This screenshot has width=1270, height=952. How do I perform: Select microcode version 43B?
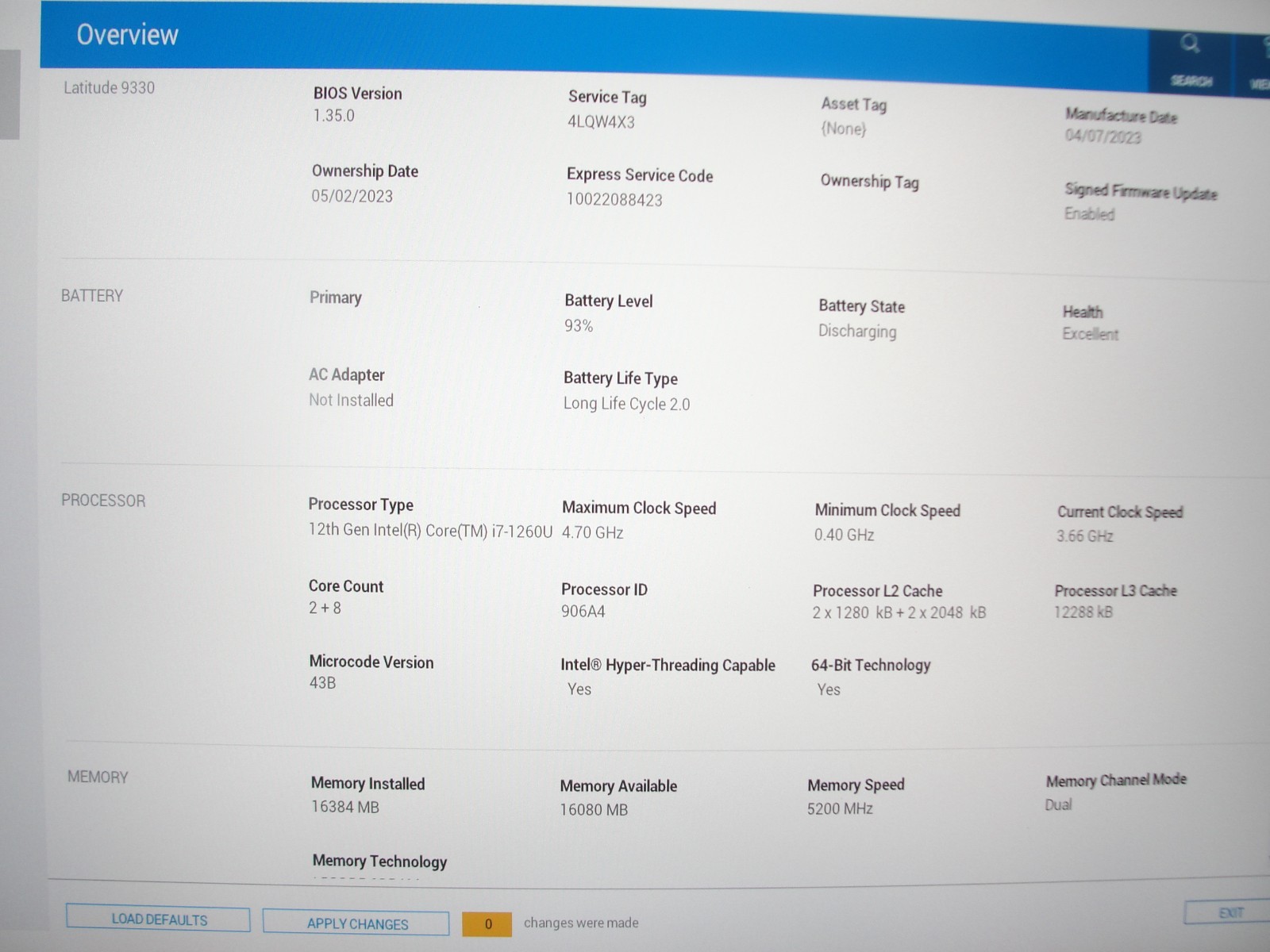click(x=322, y=683)
